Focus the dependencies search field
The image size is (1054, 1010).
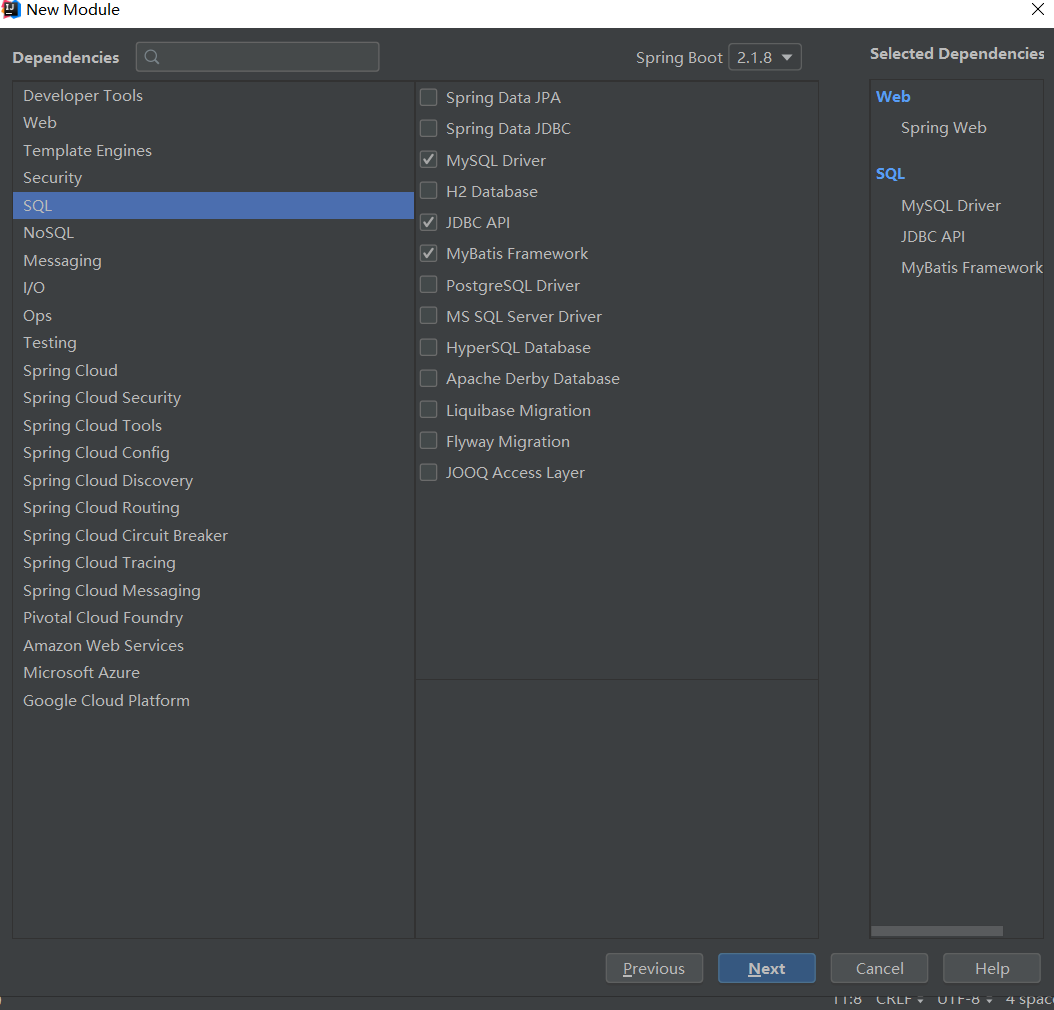[257, 57]
